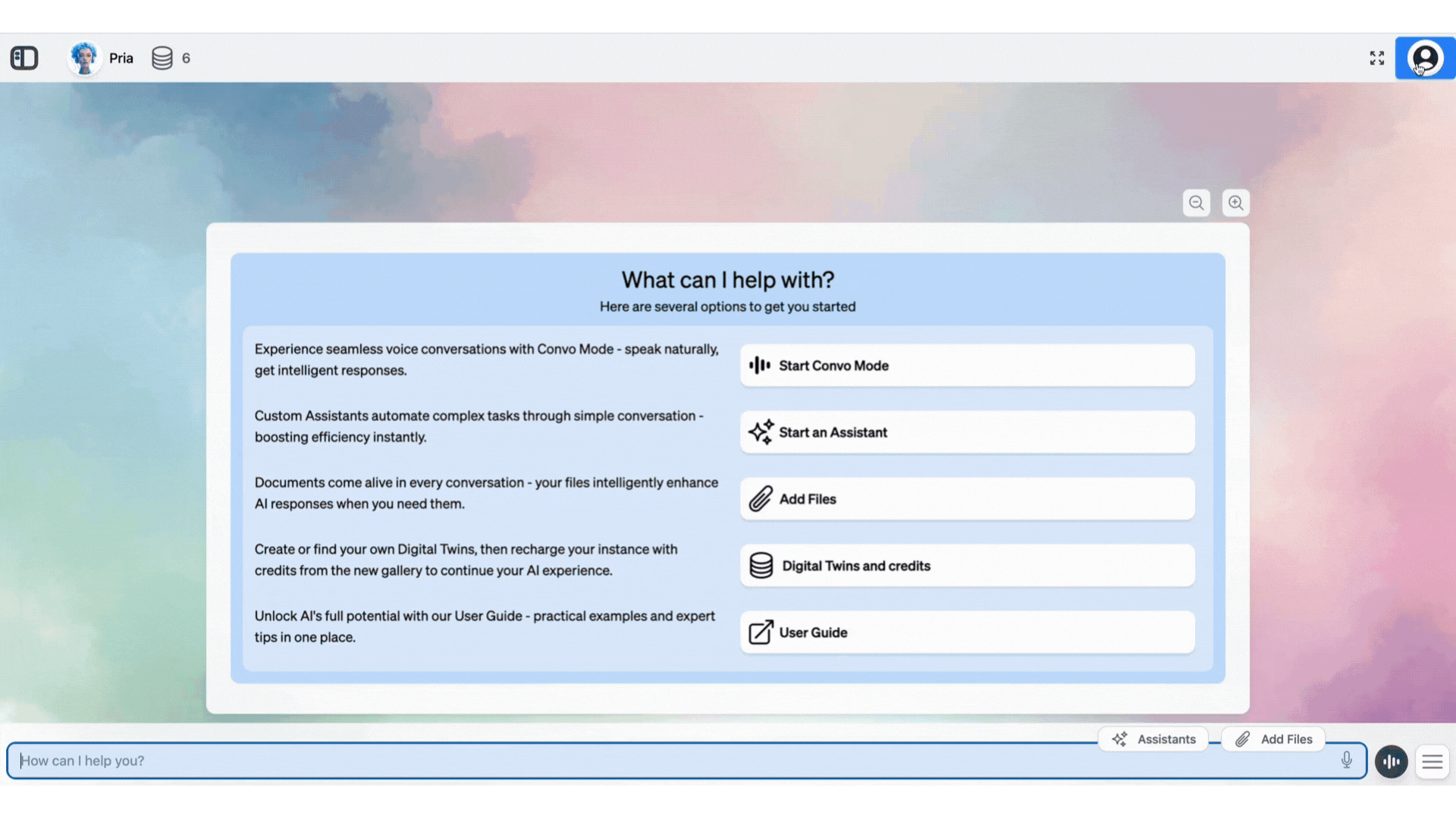This screenshot has height=819, width=1456.
Task: Click Start Convo Mode button
Action: [967, 366]
